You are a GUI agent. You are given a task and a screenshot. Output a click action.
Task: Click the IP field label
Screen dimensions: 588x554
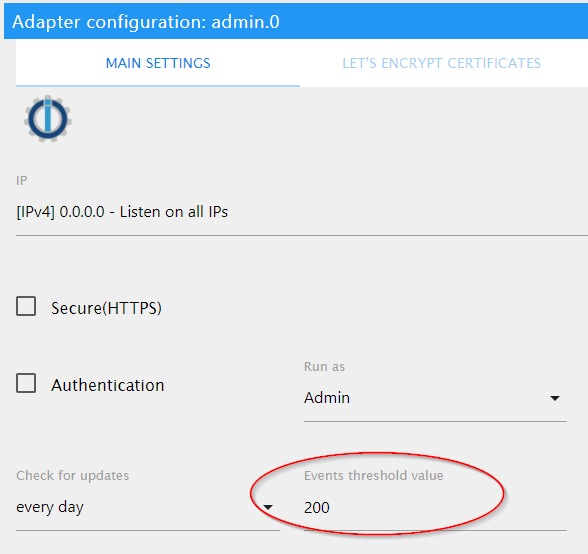[21, 180]
